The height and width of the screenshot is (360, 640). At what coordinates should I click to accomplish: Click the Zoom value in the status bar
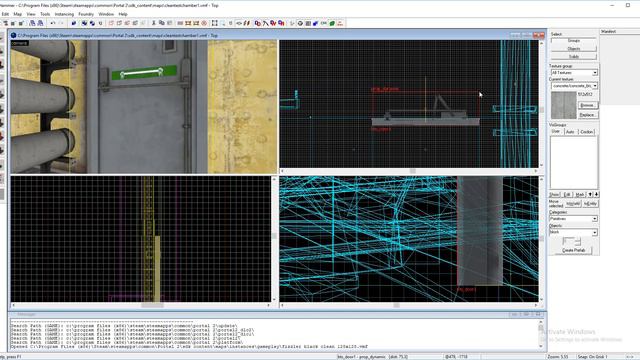[558, 357]
